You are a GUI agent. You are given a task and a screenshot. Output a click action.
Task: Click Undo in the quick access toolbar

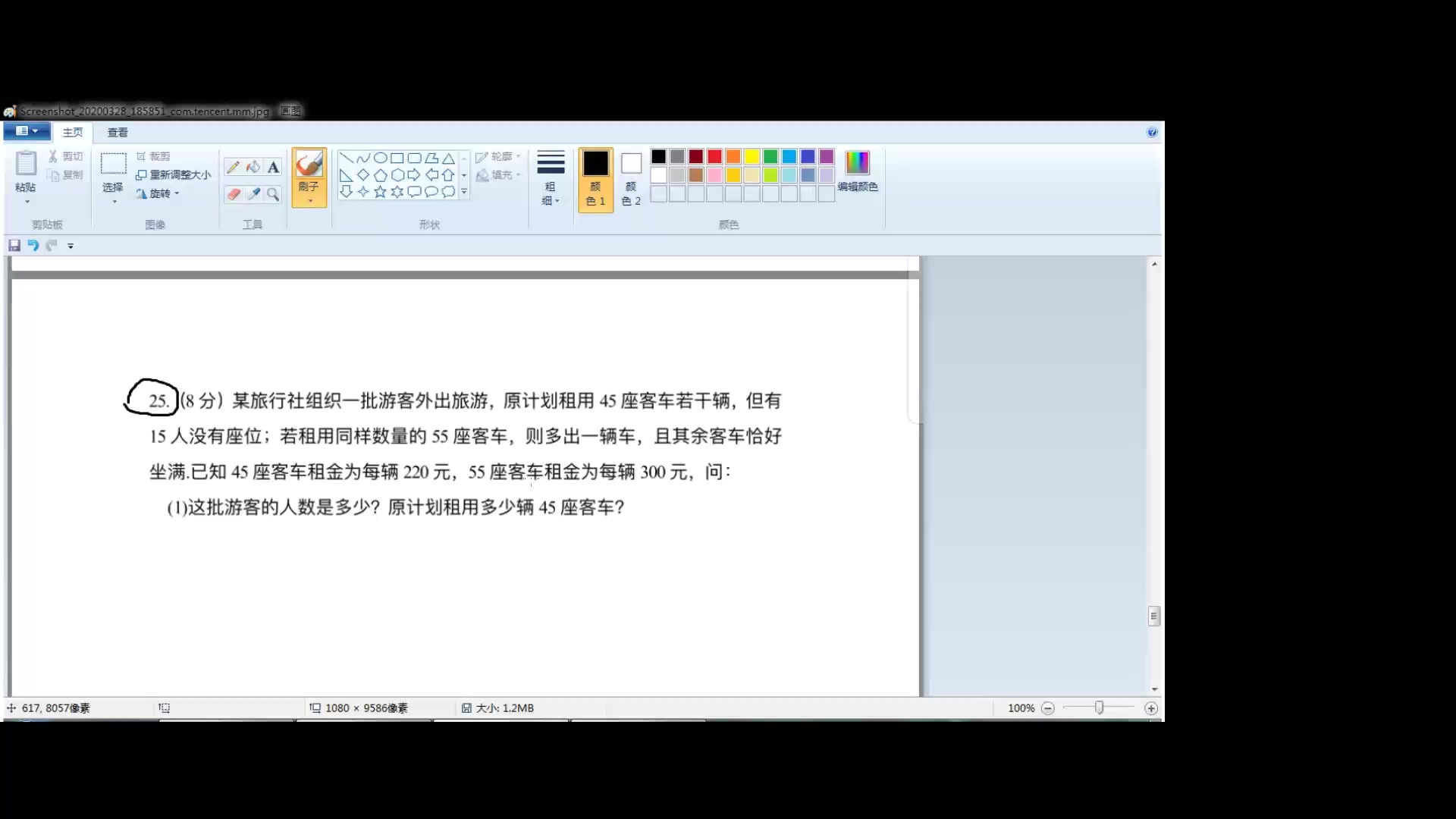coord(33,245)
